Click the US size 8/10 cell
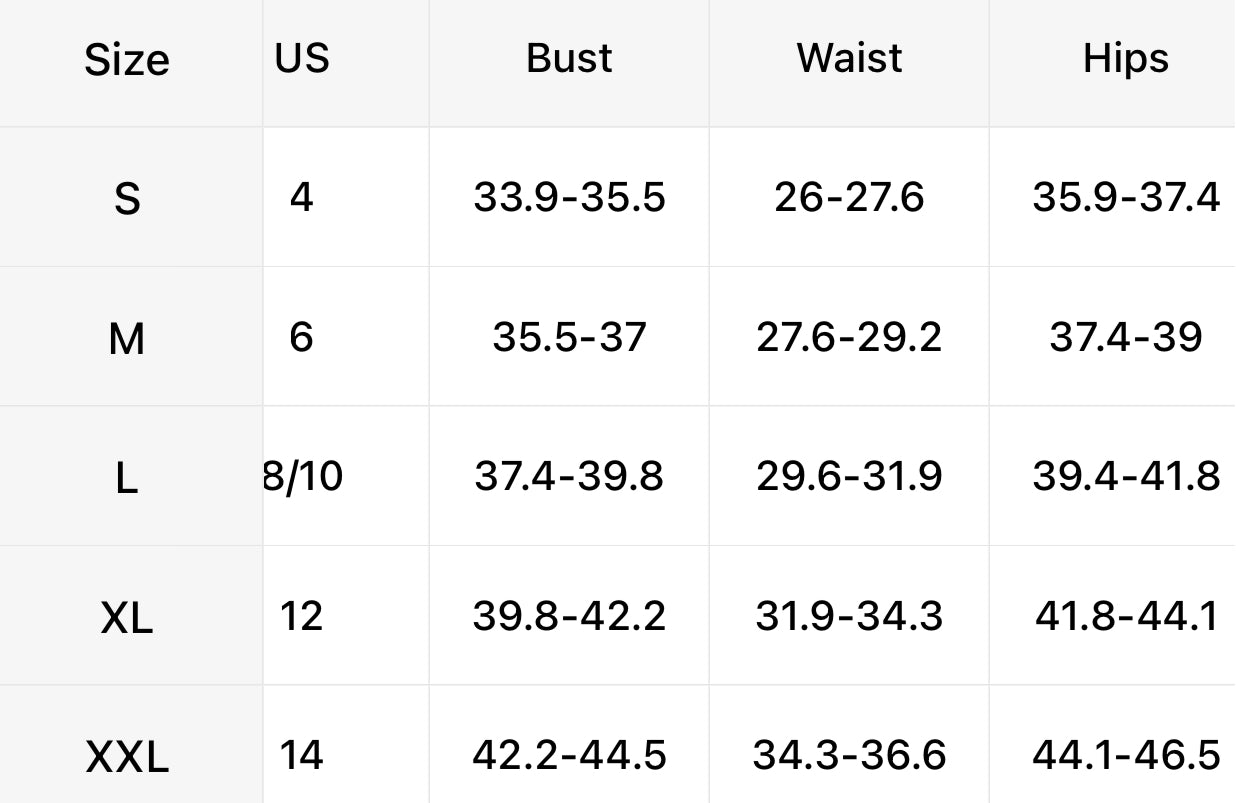This screenshot has width=1236, height=803. 303,476
